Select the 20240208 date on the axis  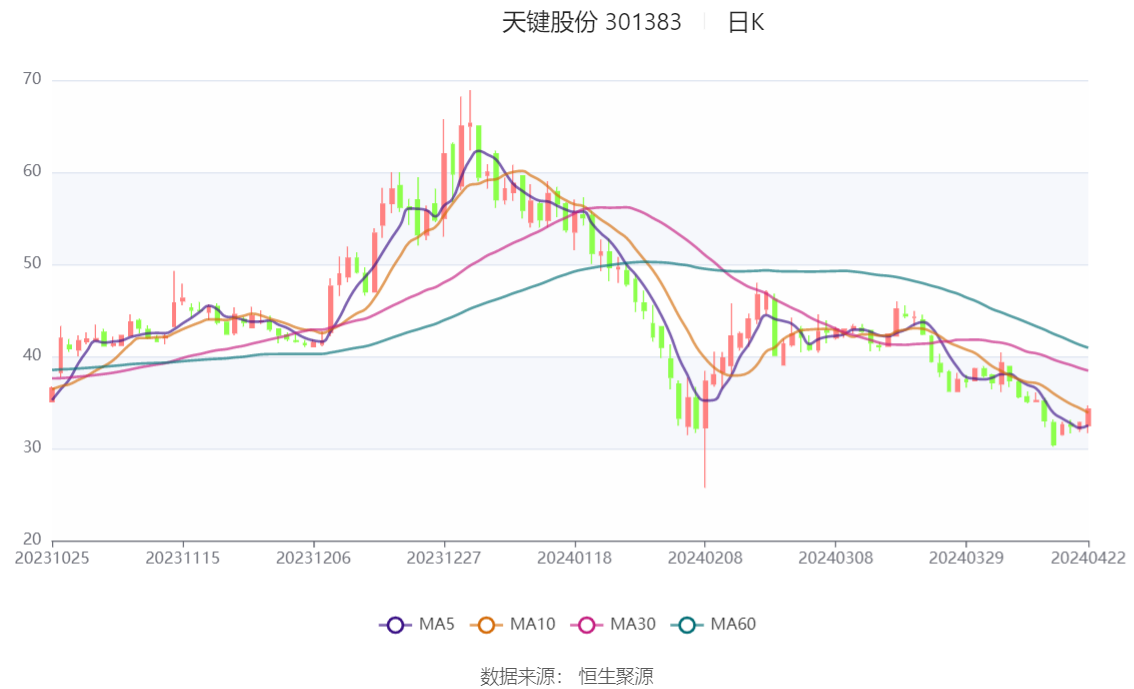click(704, 558)
